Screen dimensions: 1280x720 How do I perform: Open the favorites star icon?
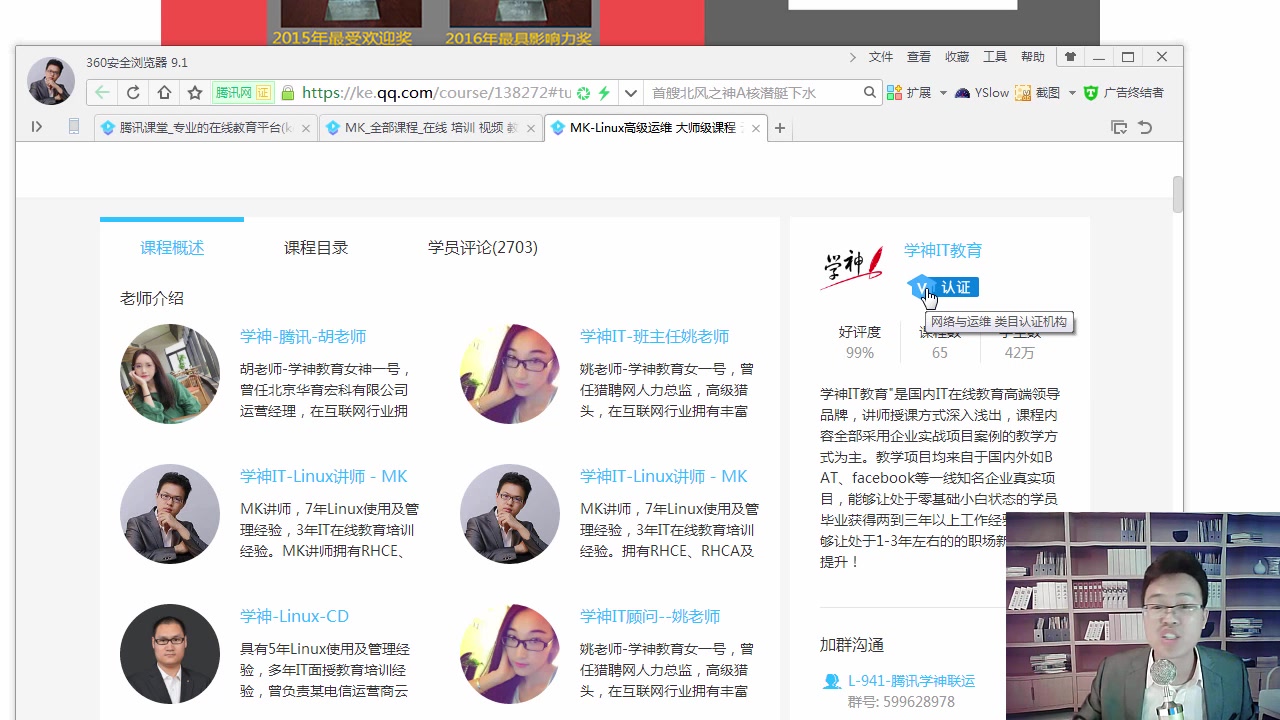195,92
